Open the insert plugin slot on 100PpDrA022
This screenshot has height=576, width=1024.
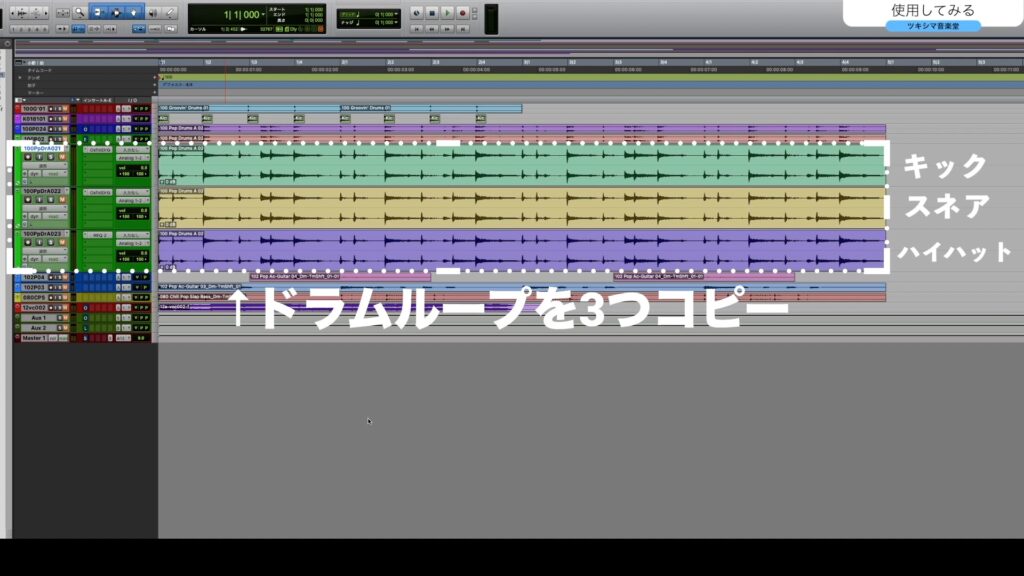click(98, 193)
